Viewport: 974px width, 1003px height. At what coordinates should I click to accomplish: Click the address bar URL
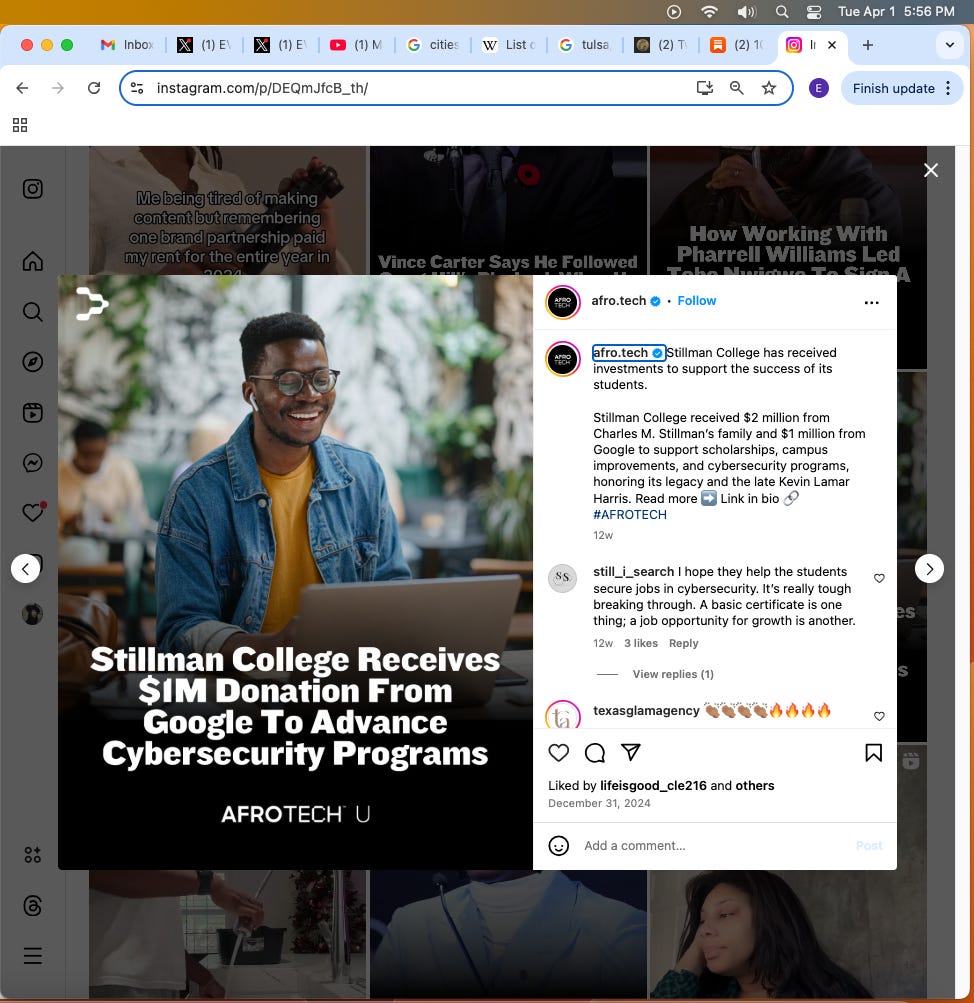(262, 88)
